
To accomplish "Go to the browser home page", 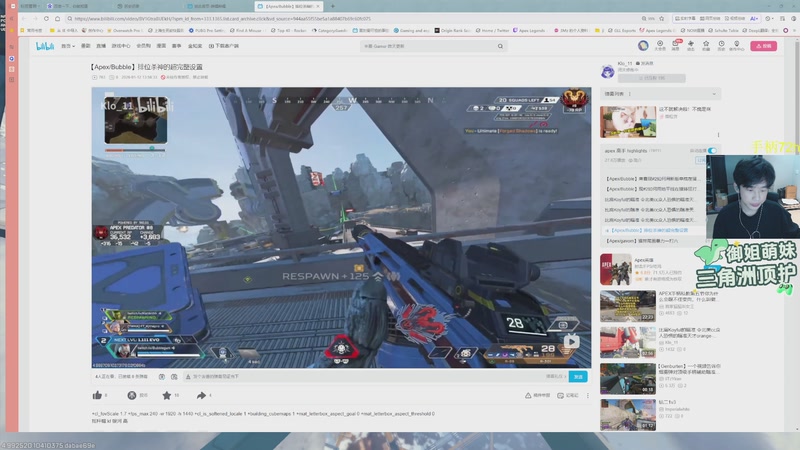I will [x=58, y=18].
